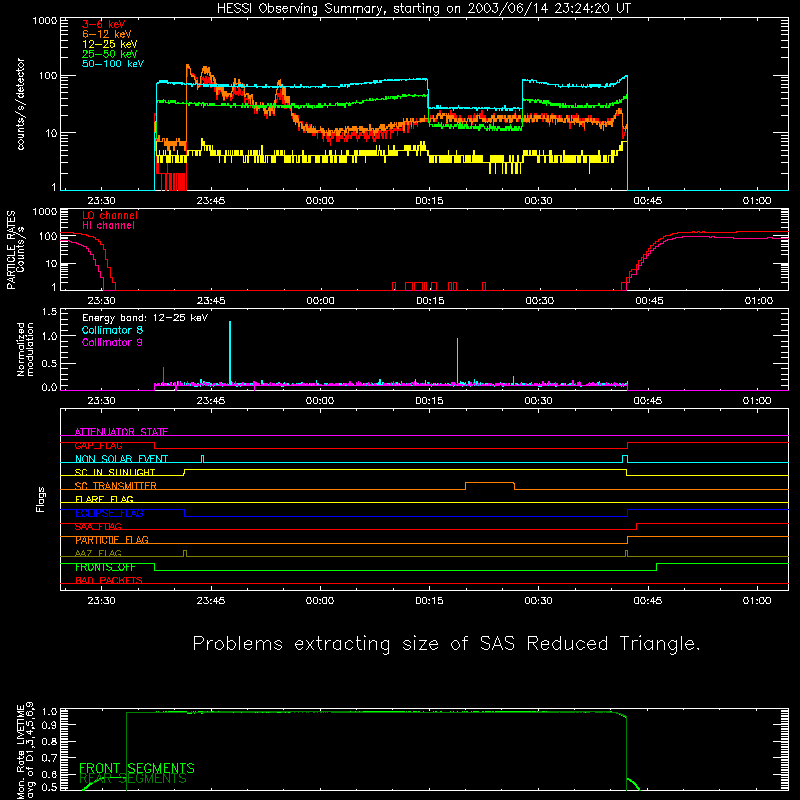Viewport: 800px width, 800px height.
Task: Click the ECLIPSE_FLAG label
Action: [x=109, y=513]
